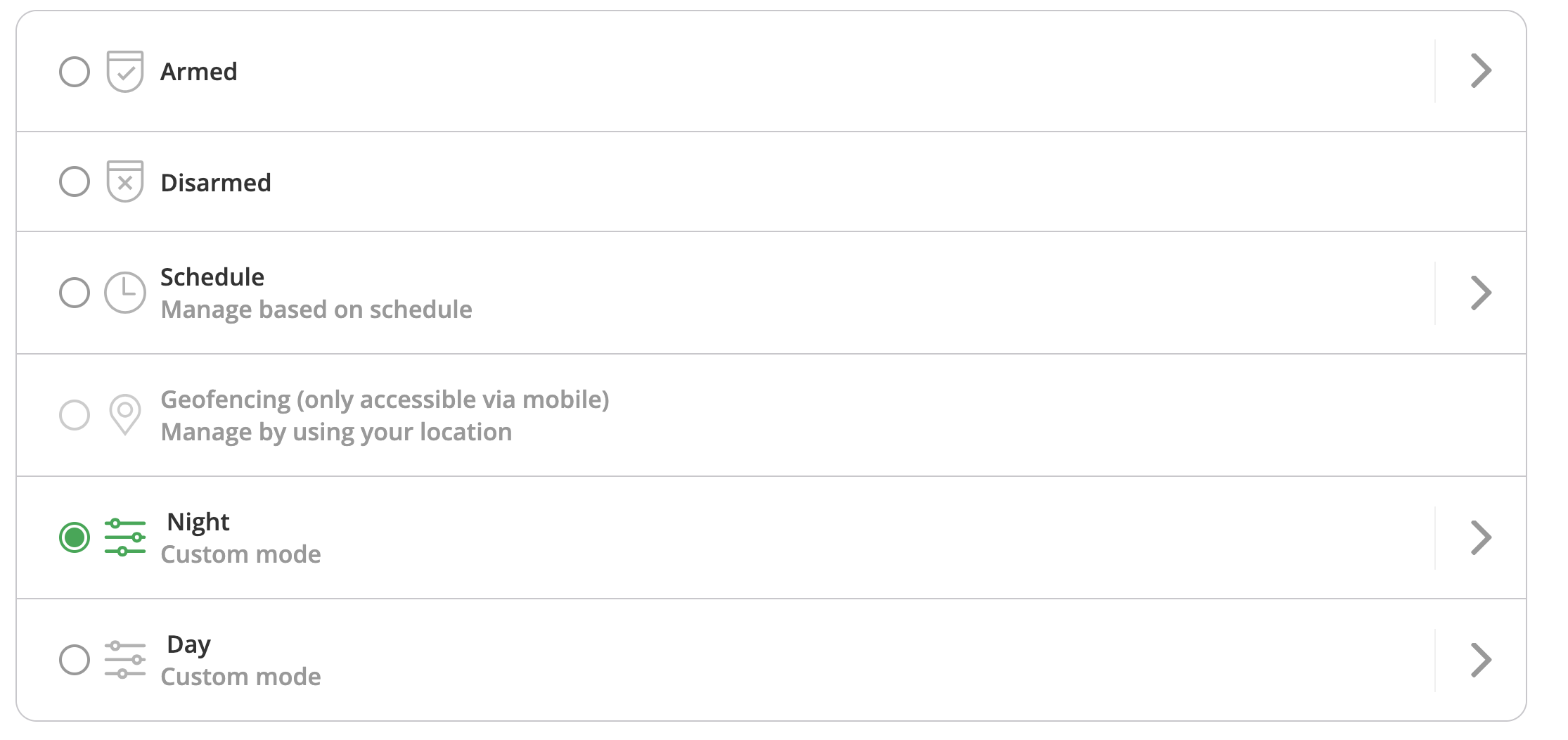This screenshot has height=740, width=1568.
Task: Select the Schedule radio button
Action: point(74,292)
